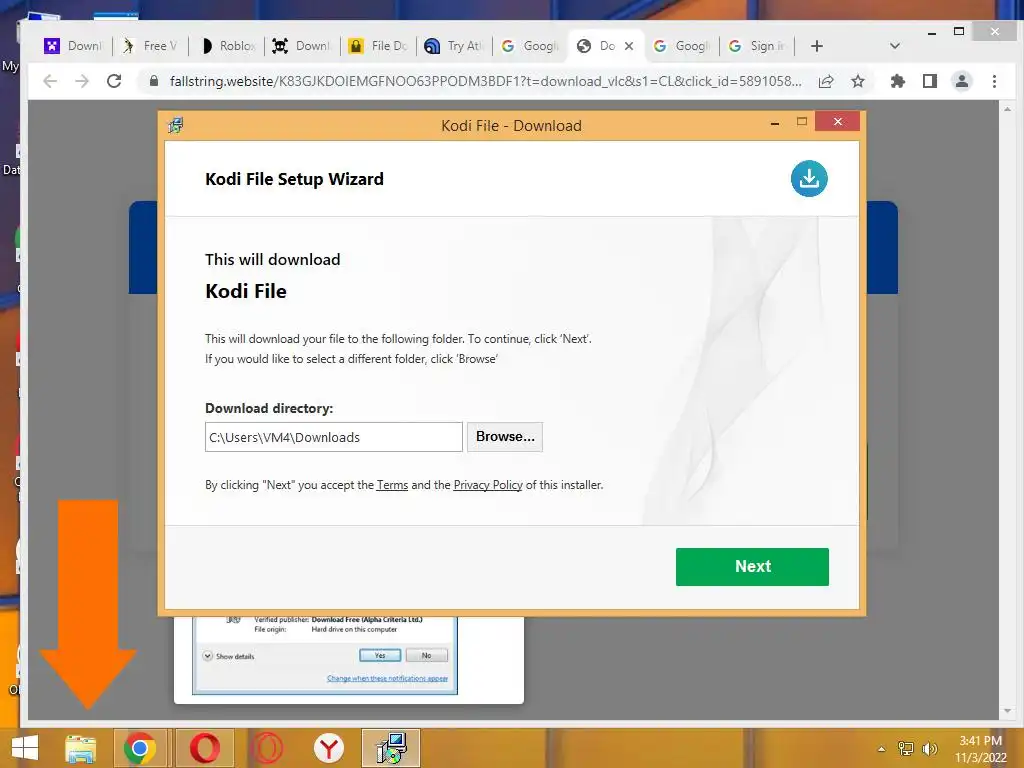Open Chrome profile avatar menu
This screenshot has height=768, width=1024.
point(962,81)
